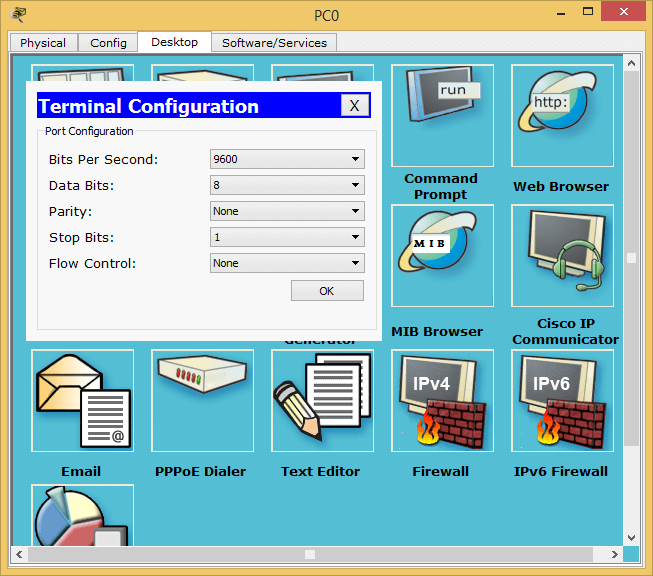Click the horizontal scrollbar left arrow
The width and height of the screenshot is (653, 576).
pyautogui.click(x=19, y=554)
